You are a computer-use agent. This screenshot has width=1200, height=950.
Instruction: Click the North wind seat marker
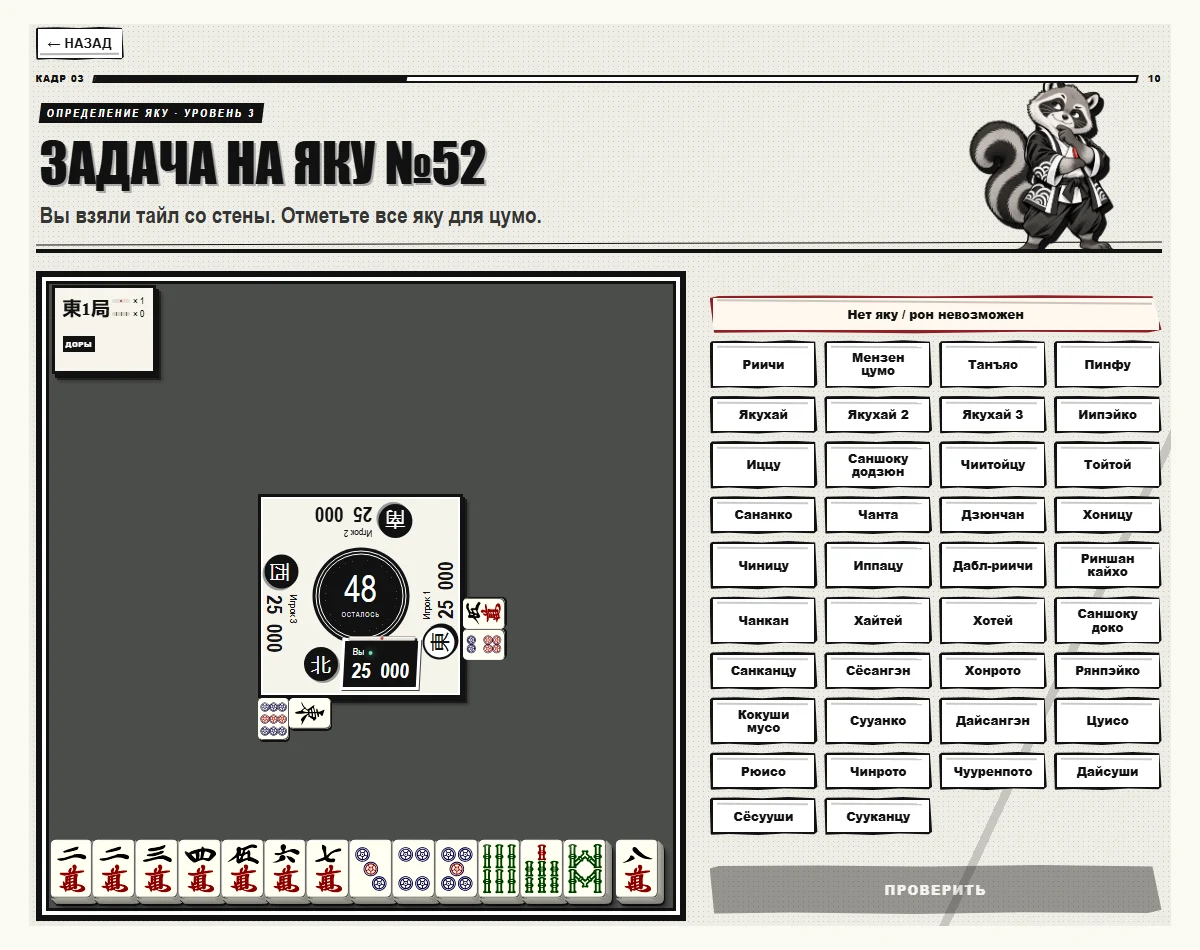pos(321,663)
